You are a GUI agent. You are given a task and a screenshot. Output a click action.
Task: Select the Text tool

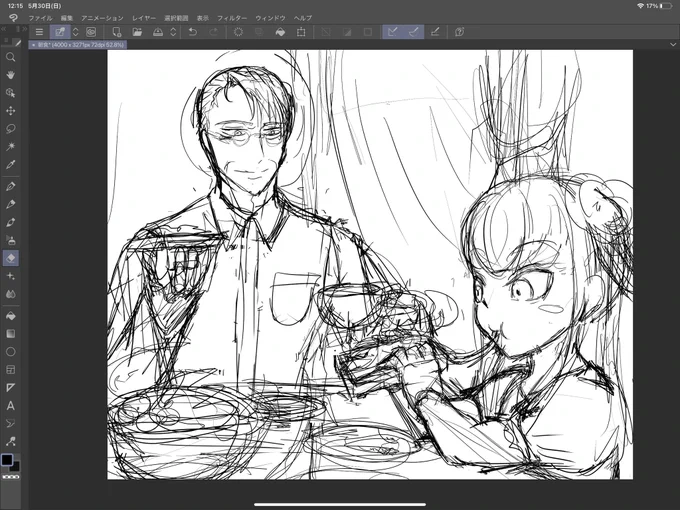(x=10, y=406)
